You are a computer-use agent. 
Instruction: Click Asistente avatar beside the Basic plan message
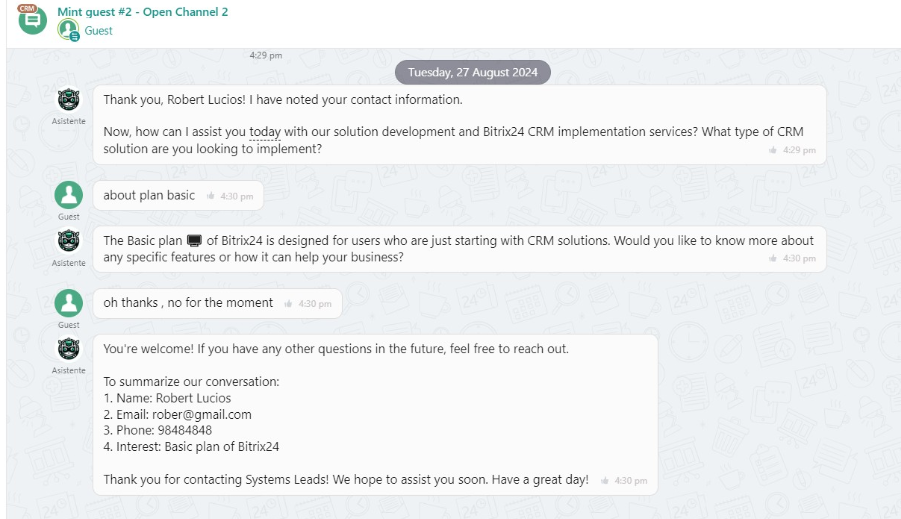(68, 242)
